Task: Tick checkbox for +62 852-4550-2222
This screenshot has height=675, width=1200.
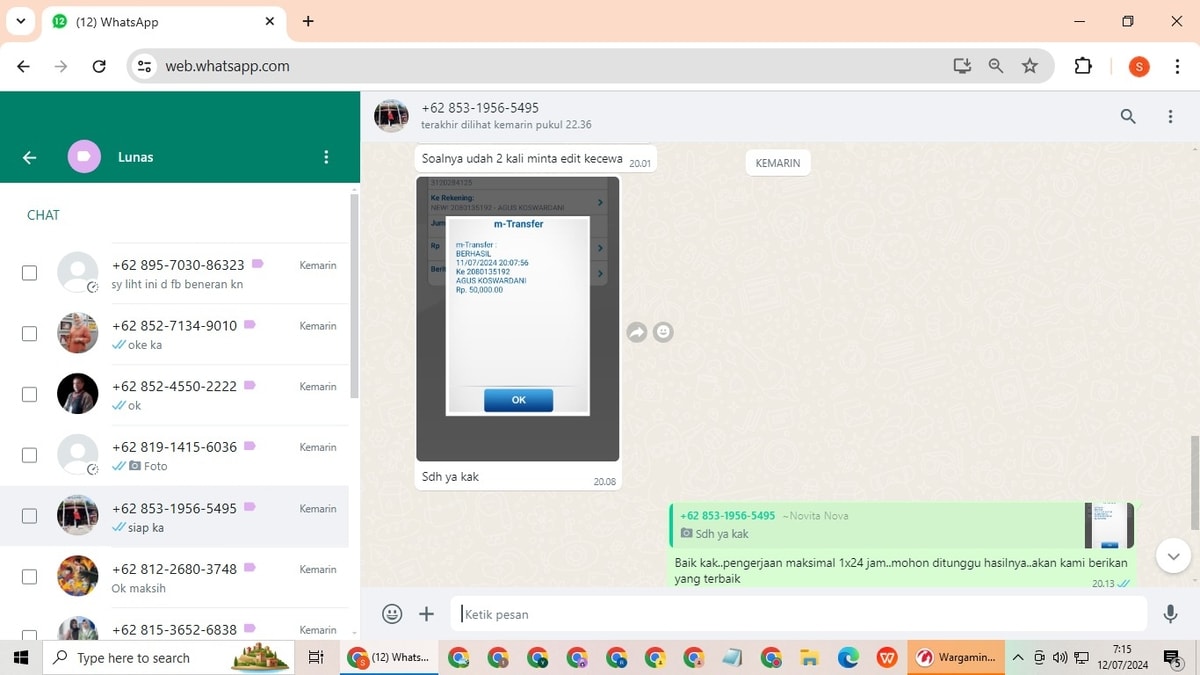Action: 30,394
